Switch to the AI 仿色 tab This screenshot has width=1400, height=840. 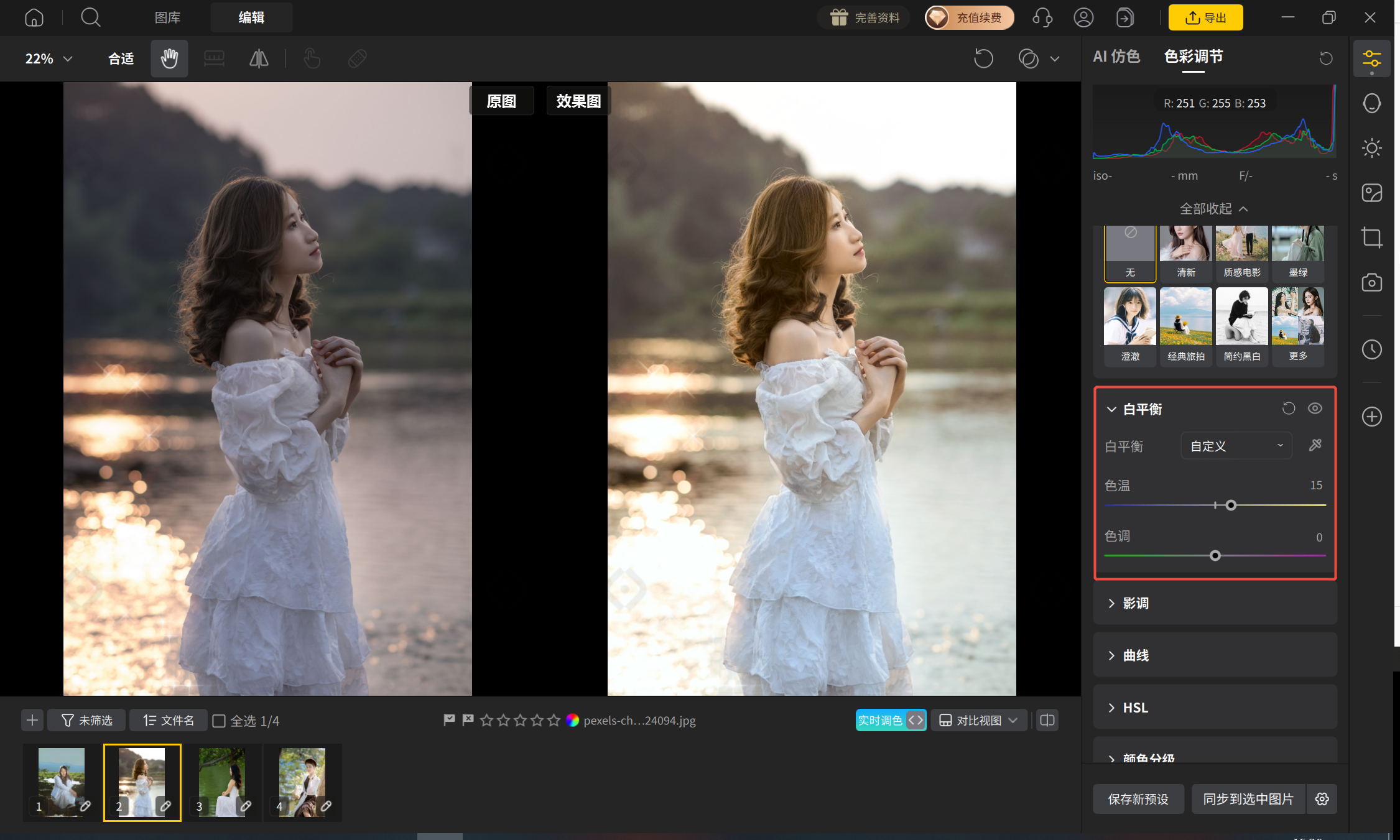[x=1116, y=57]
